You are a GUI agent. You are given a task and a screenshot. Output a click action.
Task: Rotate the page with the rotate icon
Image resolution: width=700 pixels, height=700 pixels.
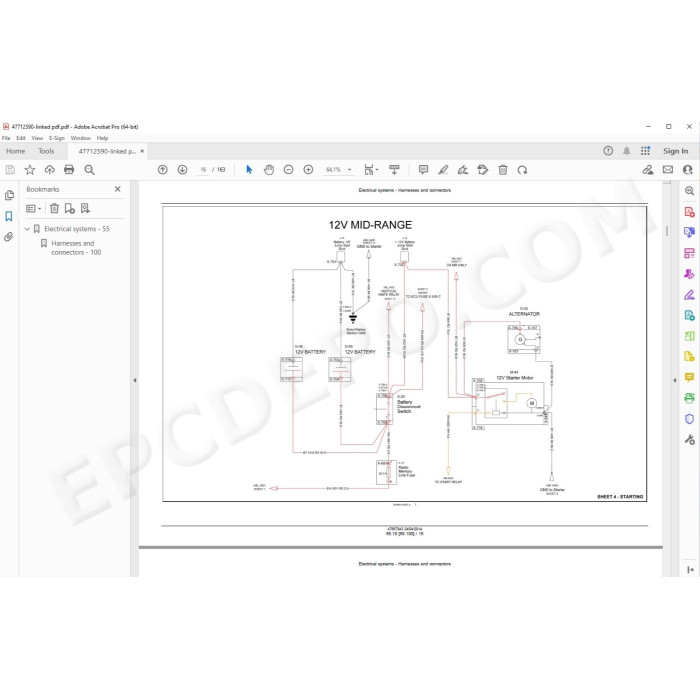coord(522,170)
